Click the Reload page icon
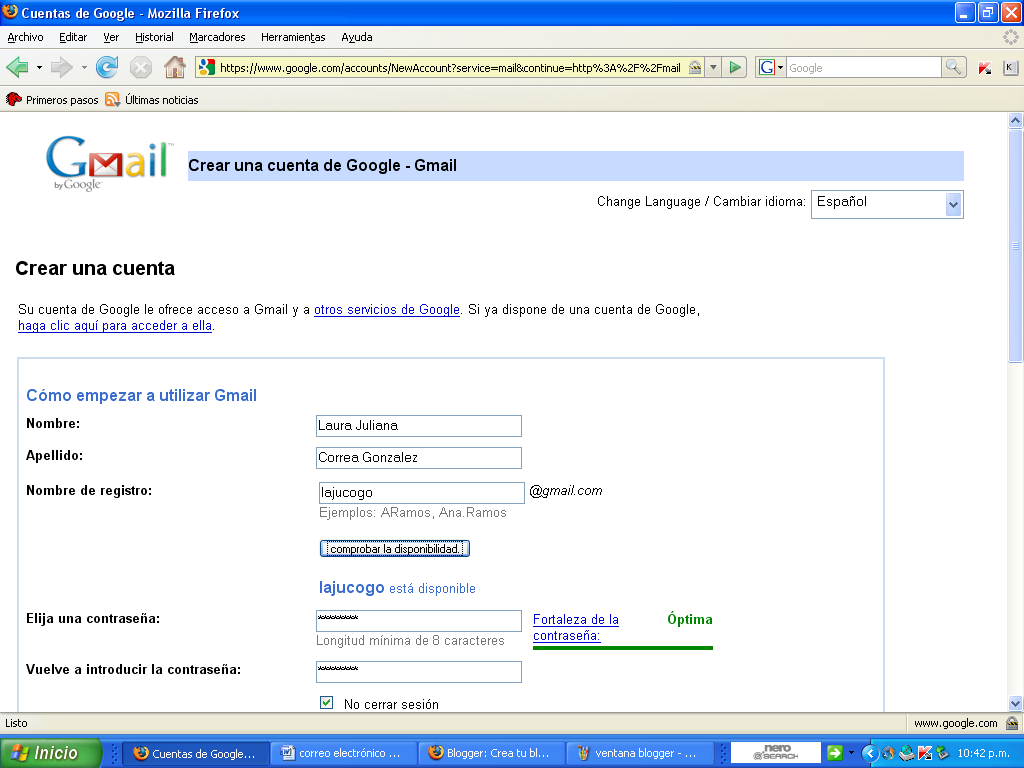 coord(107,67)
